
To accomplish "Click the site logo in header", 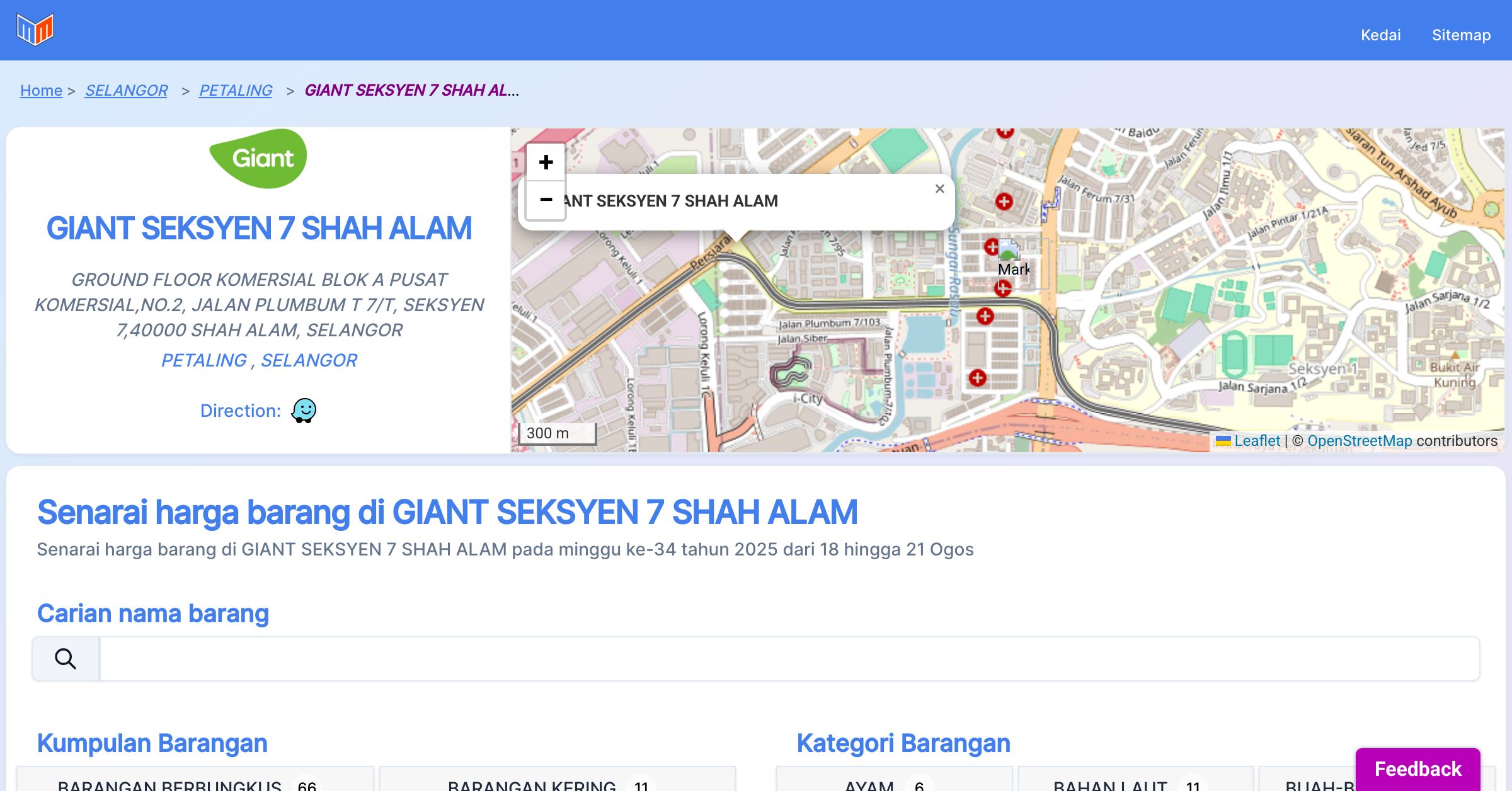I will [35, 30].
